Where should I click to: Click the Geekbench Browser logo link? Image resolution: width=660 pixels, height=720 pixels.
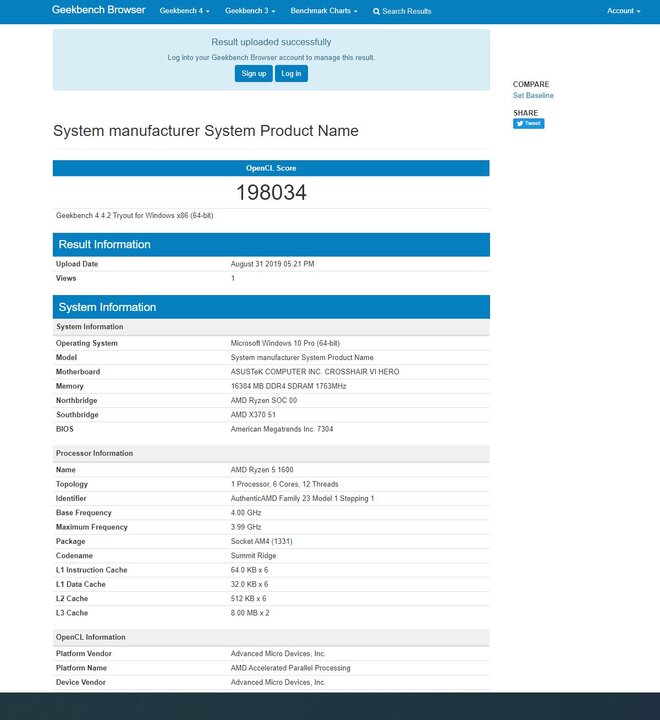(x=98, y=10)
